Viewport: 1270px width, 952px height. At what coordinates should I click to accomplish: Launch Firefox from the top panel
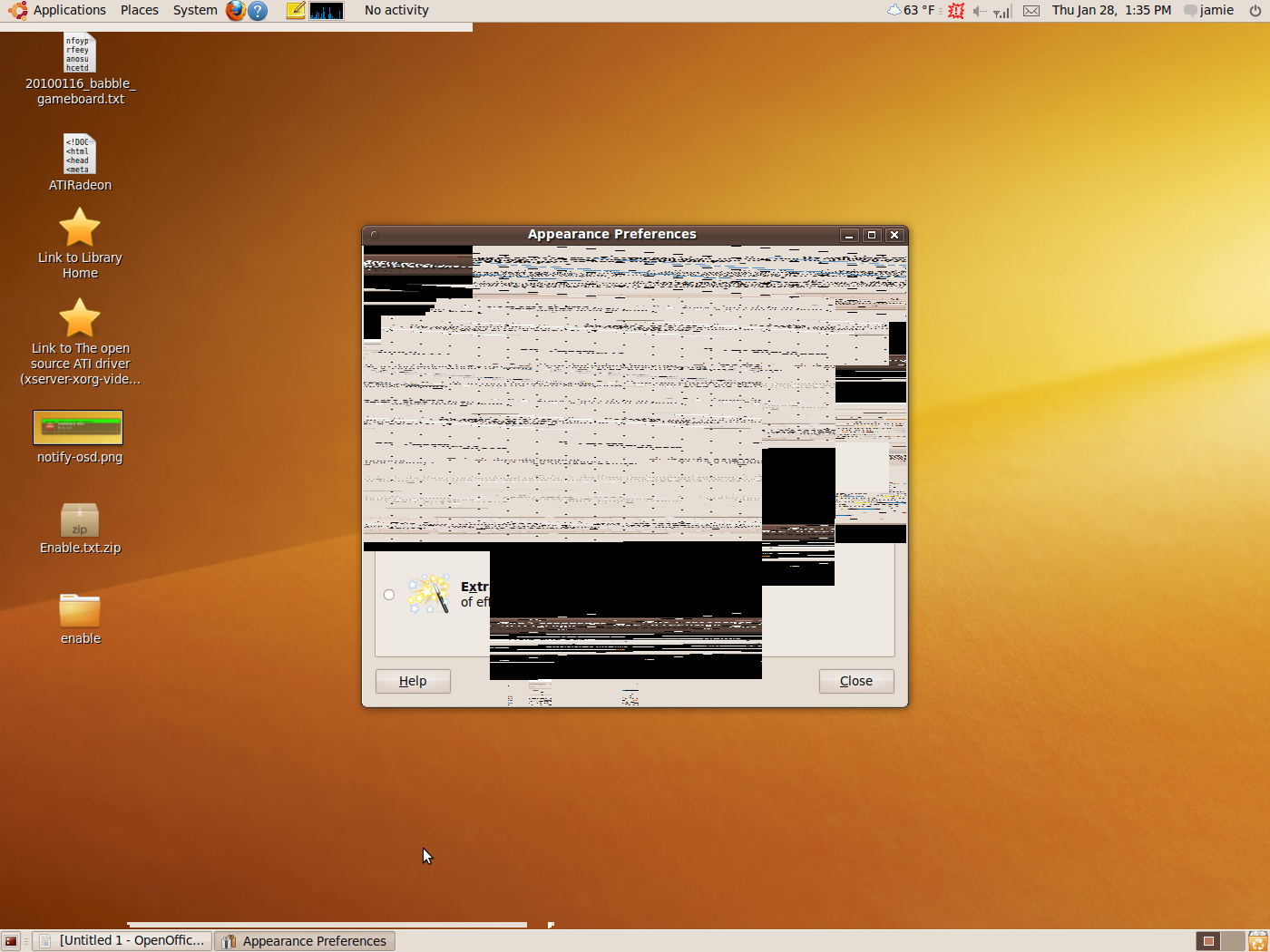click(236, 11)
